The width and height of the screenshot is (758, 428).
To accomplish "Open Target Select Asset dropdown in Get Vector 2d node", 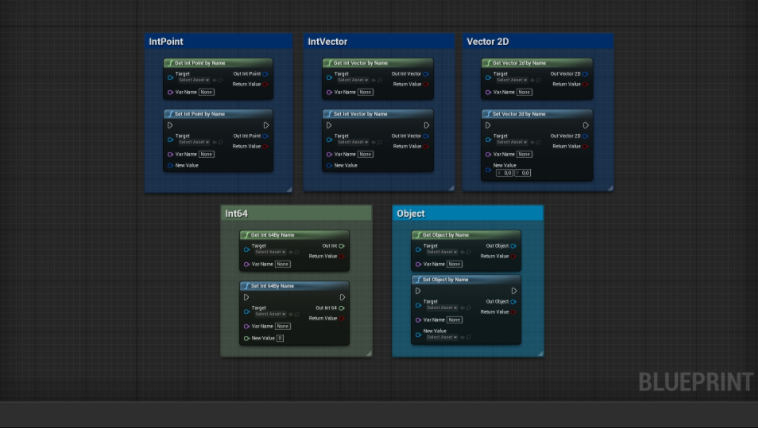I will [x=512, y=80].
